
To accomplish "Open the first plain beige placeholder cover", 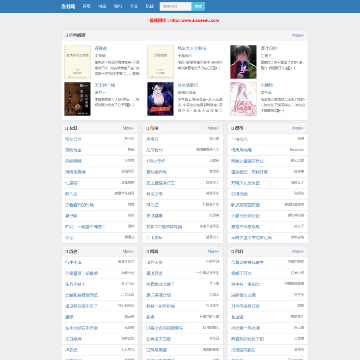I will 77,62.
